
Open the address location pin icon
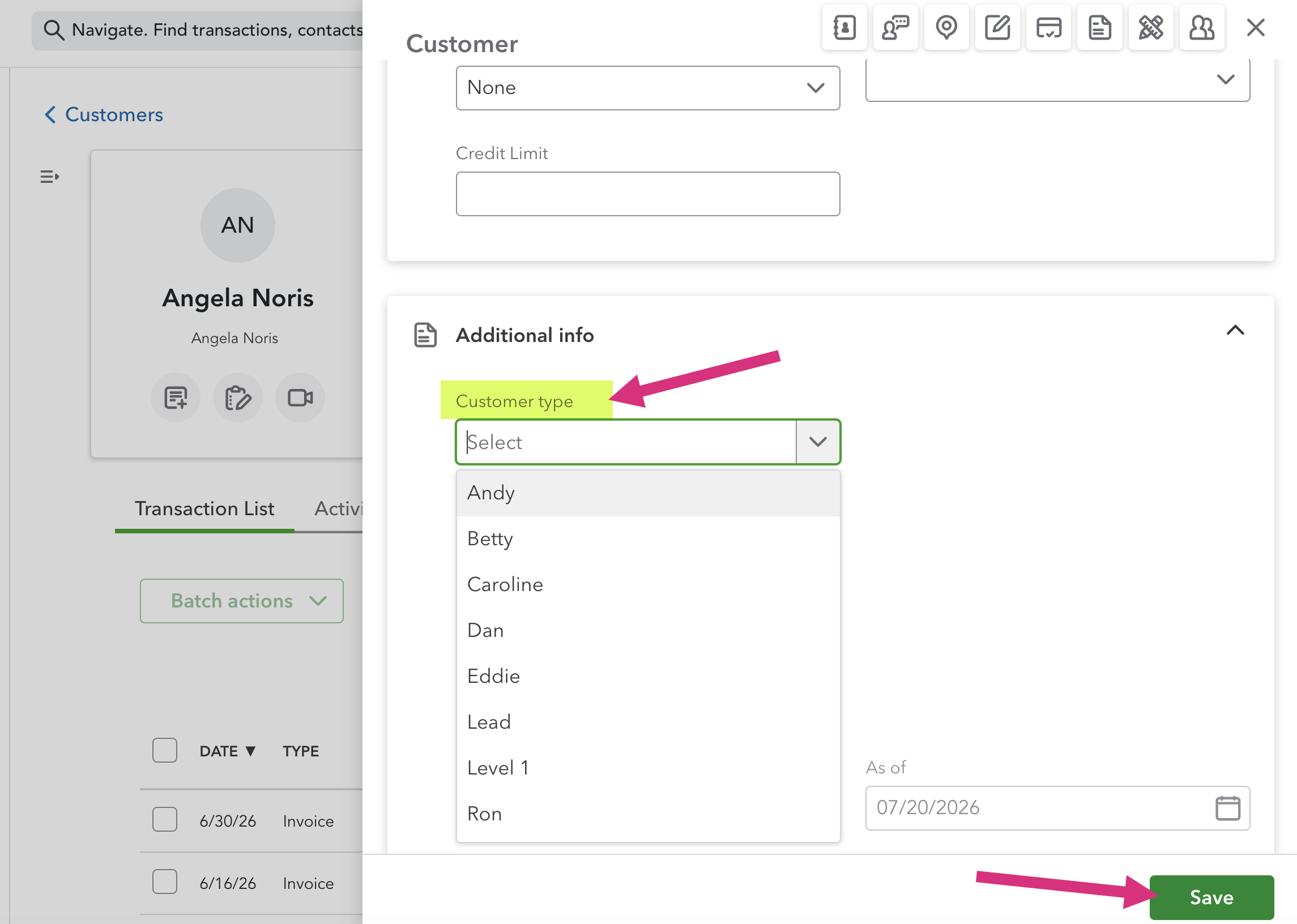coord(946,27)
